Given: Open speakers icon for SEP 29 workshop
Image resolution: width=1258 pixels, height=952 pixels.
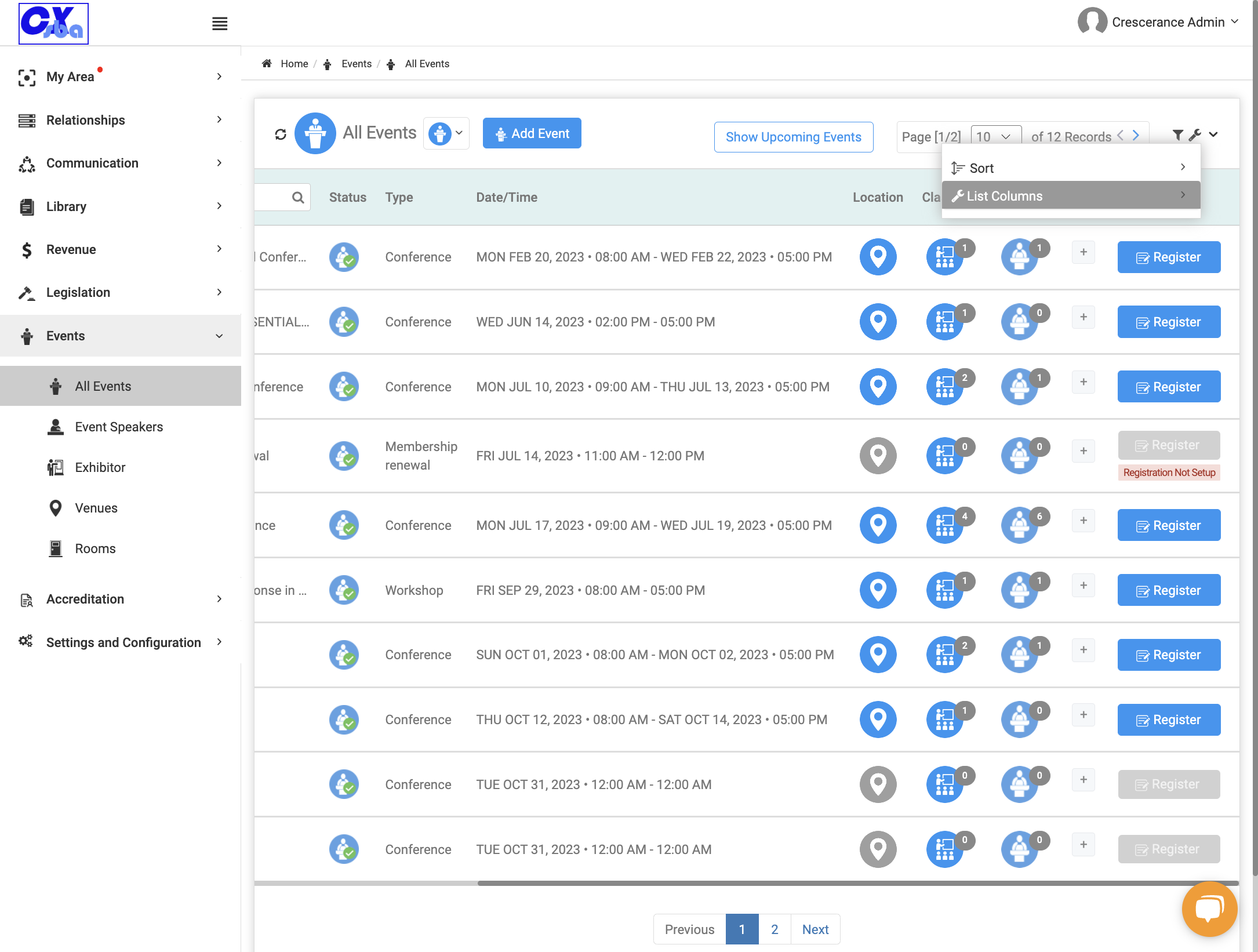Looking at the screenshot, I should [1020, 590].
